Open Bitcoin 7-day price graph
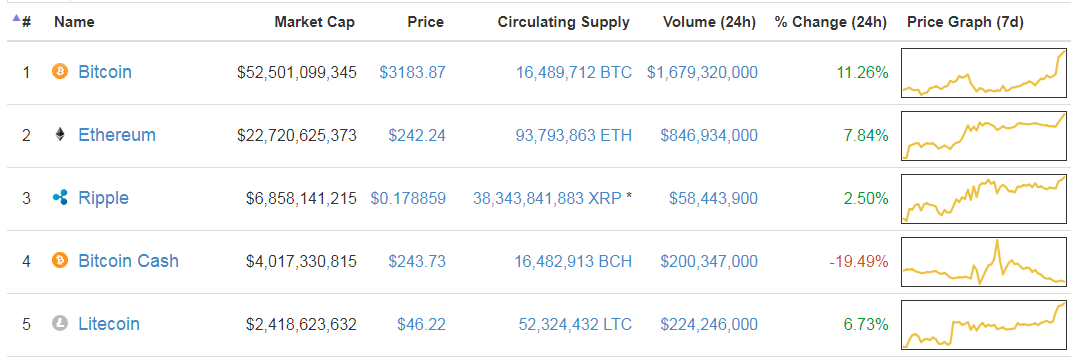 tap(983, 72)
